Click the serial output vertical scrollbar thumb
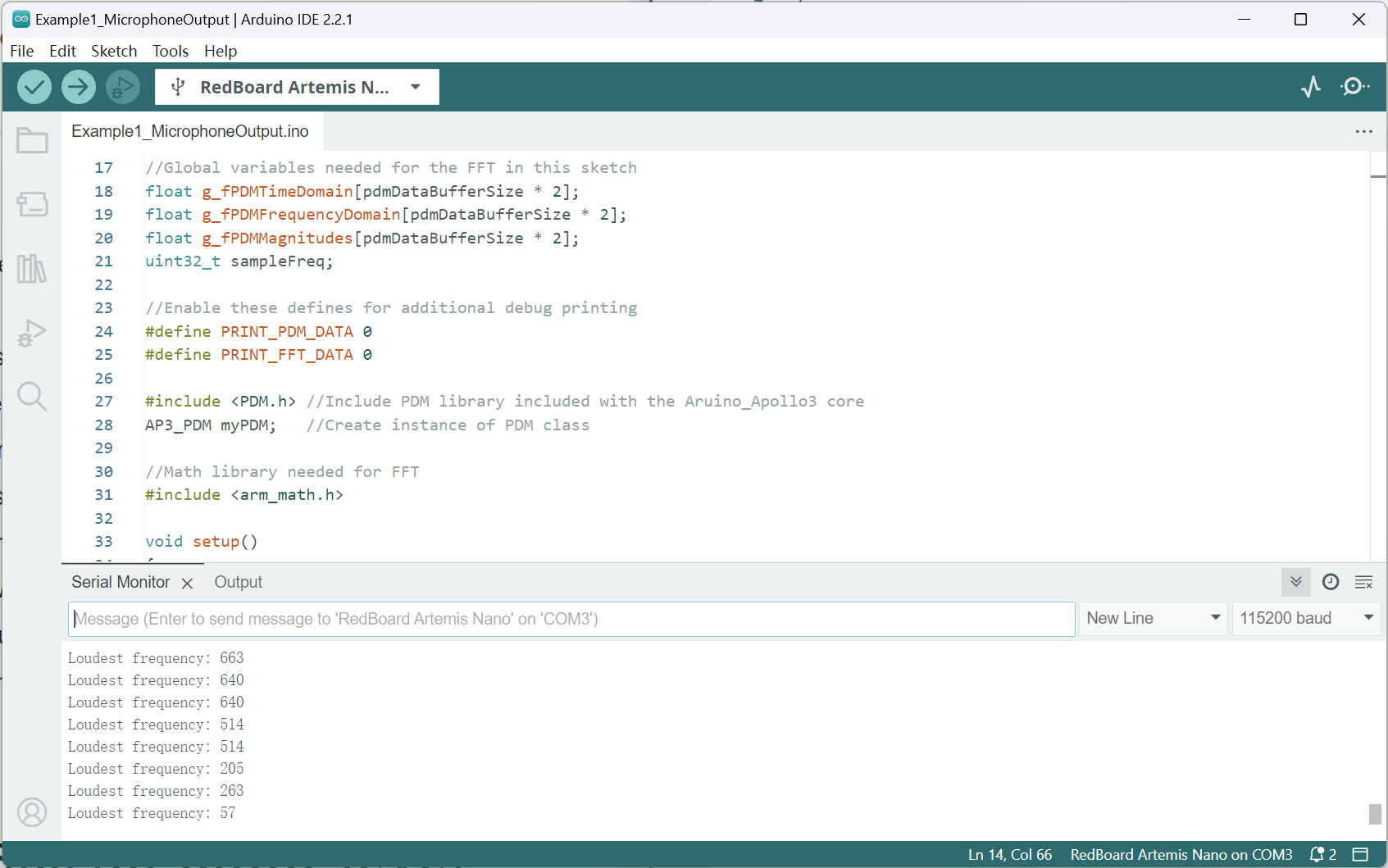 click(1375, 813)
